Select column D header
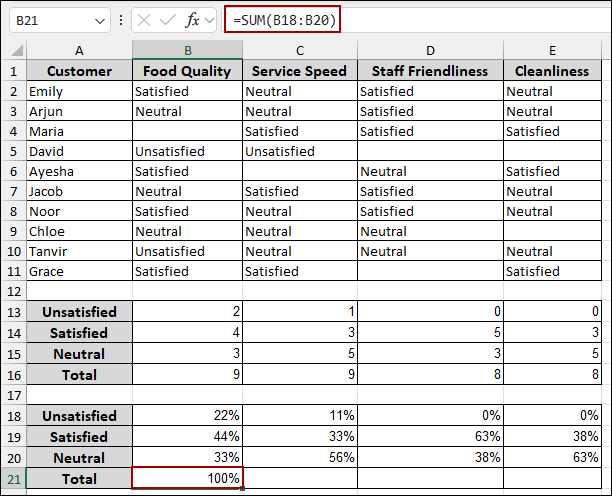 pyautogui.click(x=430, y=50)
